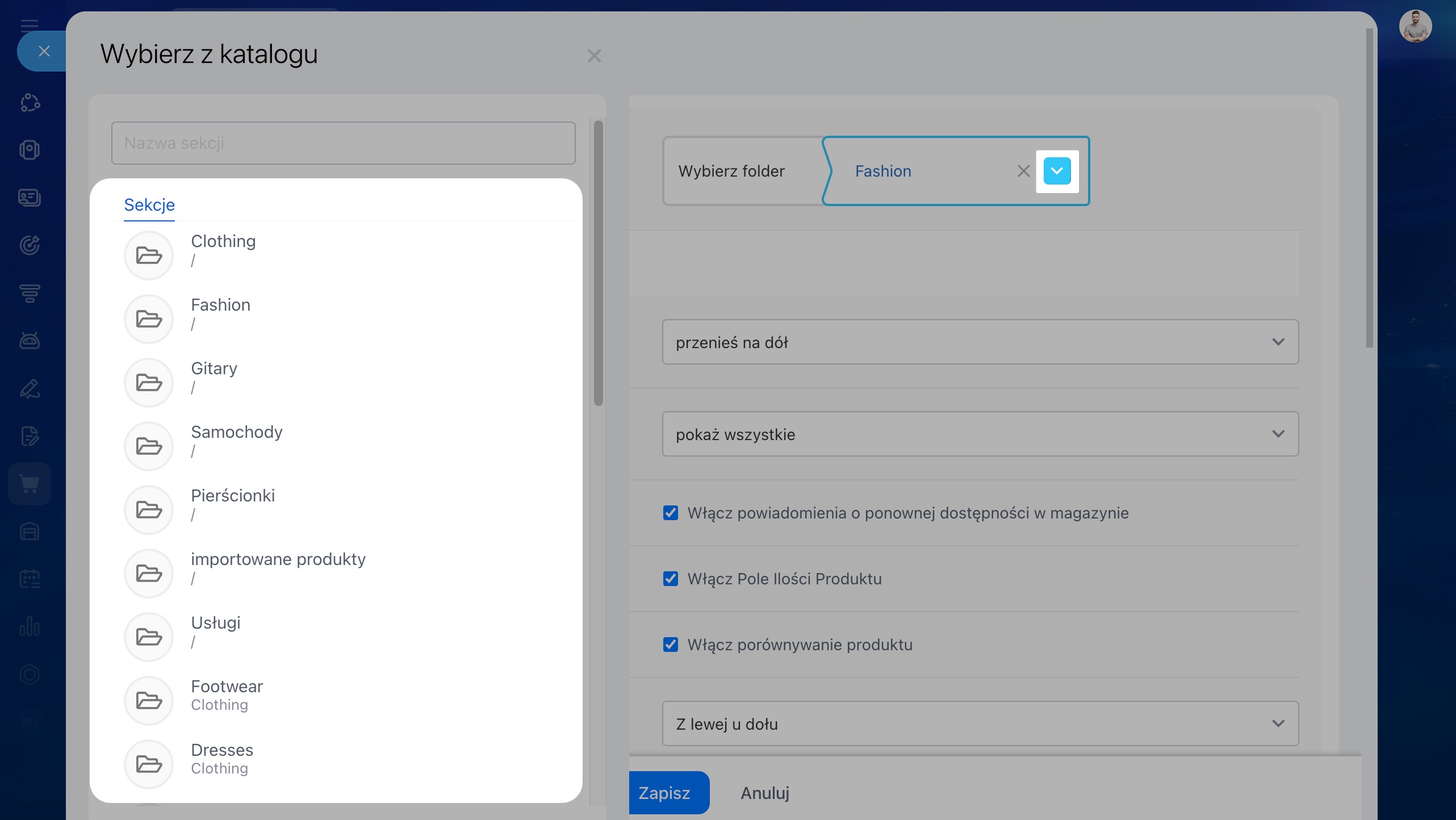Screen dimensions: 1456x820
Task: Open the calendar icon in left sidebar
Action: (30, 579)
